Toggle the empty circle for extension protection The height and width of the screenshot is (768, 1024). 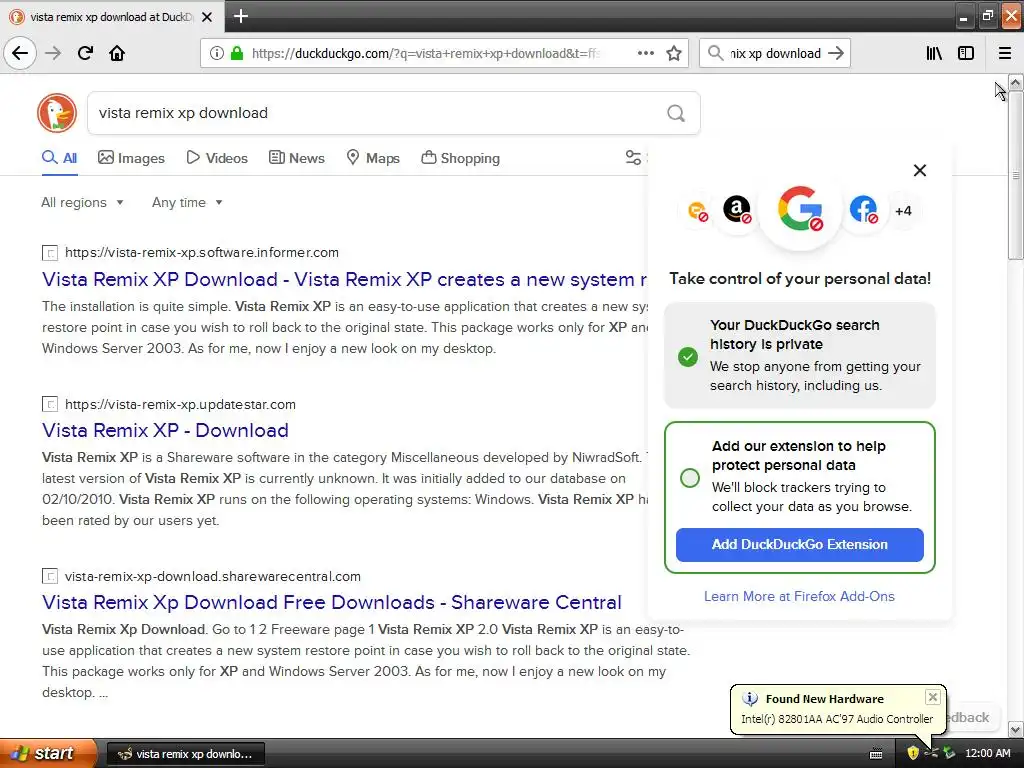[690, 477]
